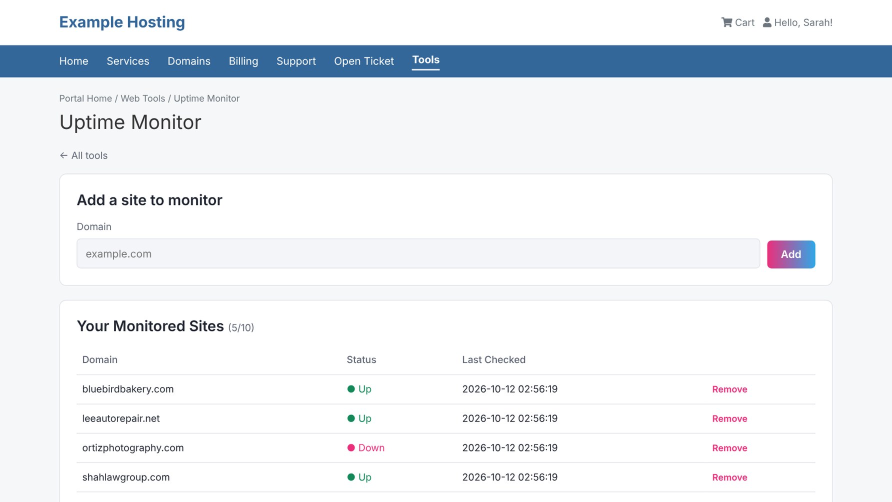Click the Uptime Monitor breadcrumb
The height and width of the screenshot is (502, 892).
207,98
